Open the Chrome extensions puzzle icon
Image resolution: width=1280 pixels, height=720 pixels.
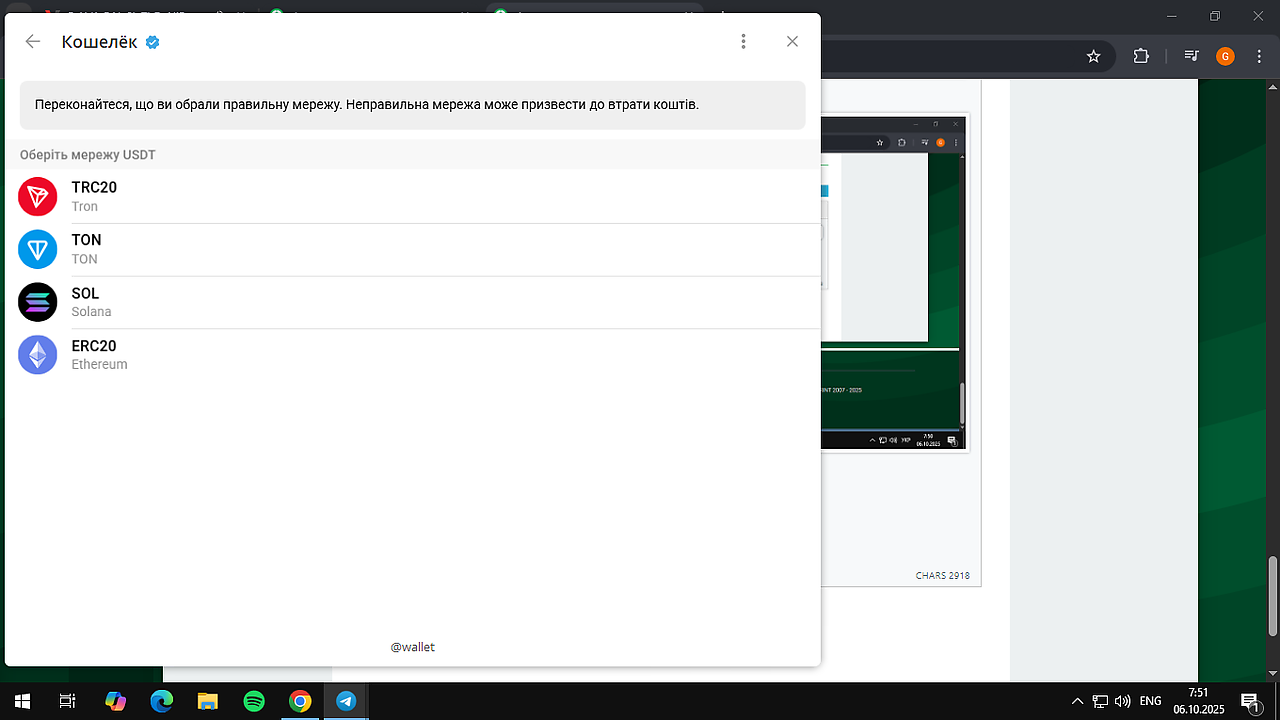click(1141, 56)
